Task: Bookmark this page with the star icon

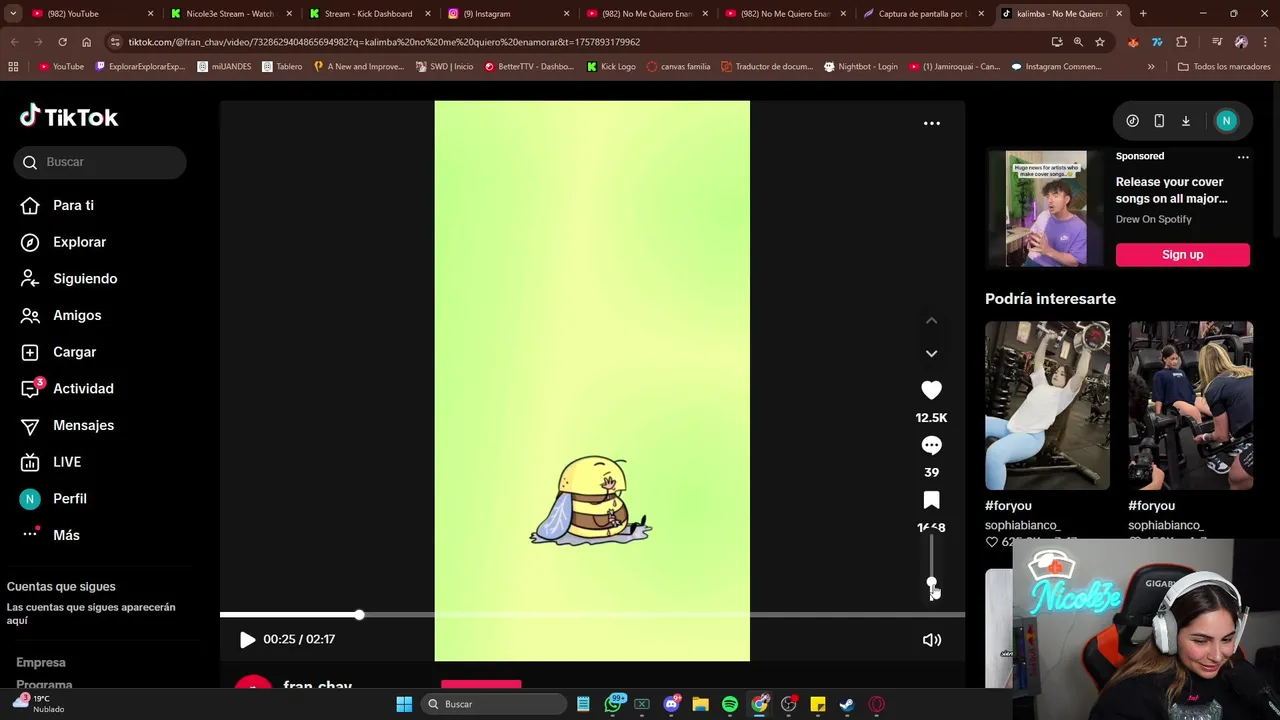Action: [1100, 42]
